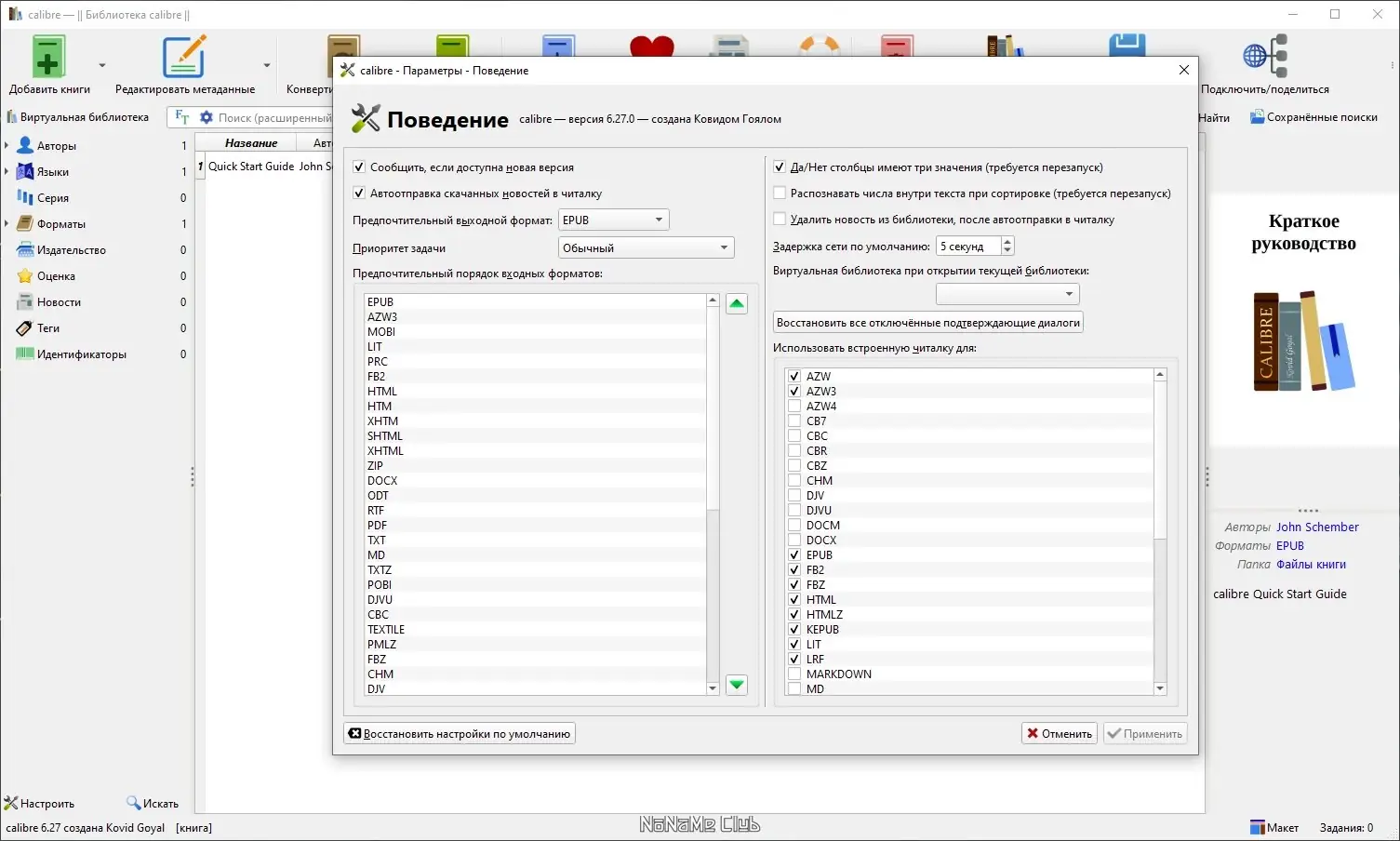Open job priority dropdown
The height and width of the screenshot is (841, 1400).
(x=646, y=248)
